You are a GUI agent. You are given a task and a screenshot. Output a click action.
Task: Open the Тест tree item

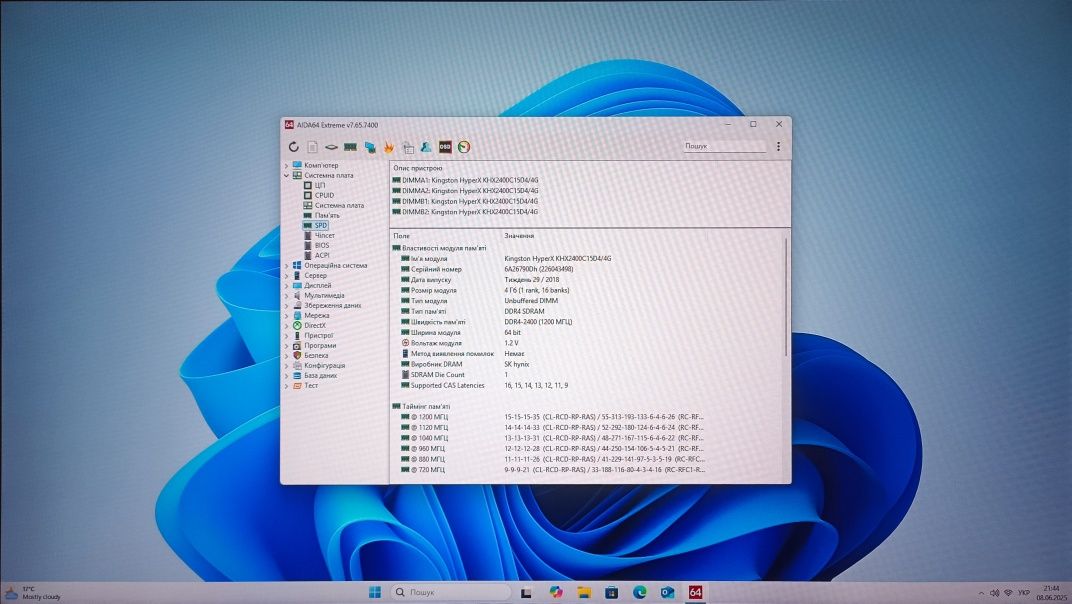(x=305, y=386)
